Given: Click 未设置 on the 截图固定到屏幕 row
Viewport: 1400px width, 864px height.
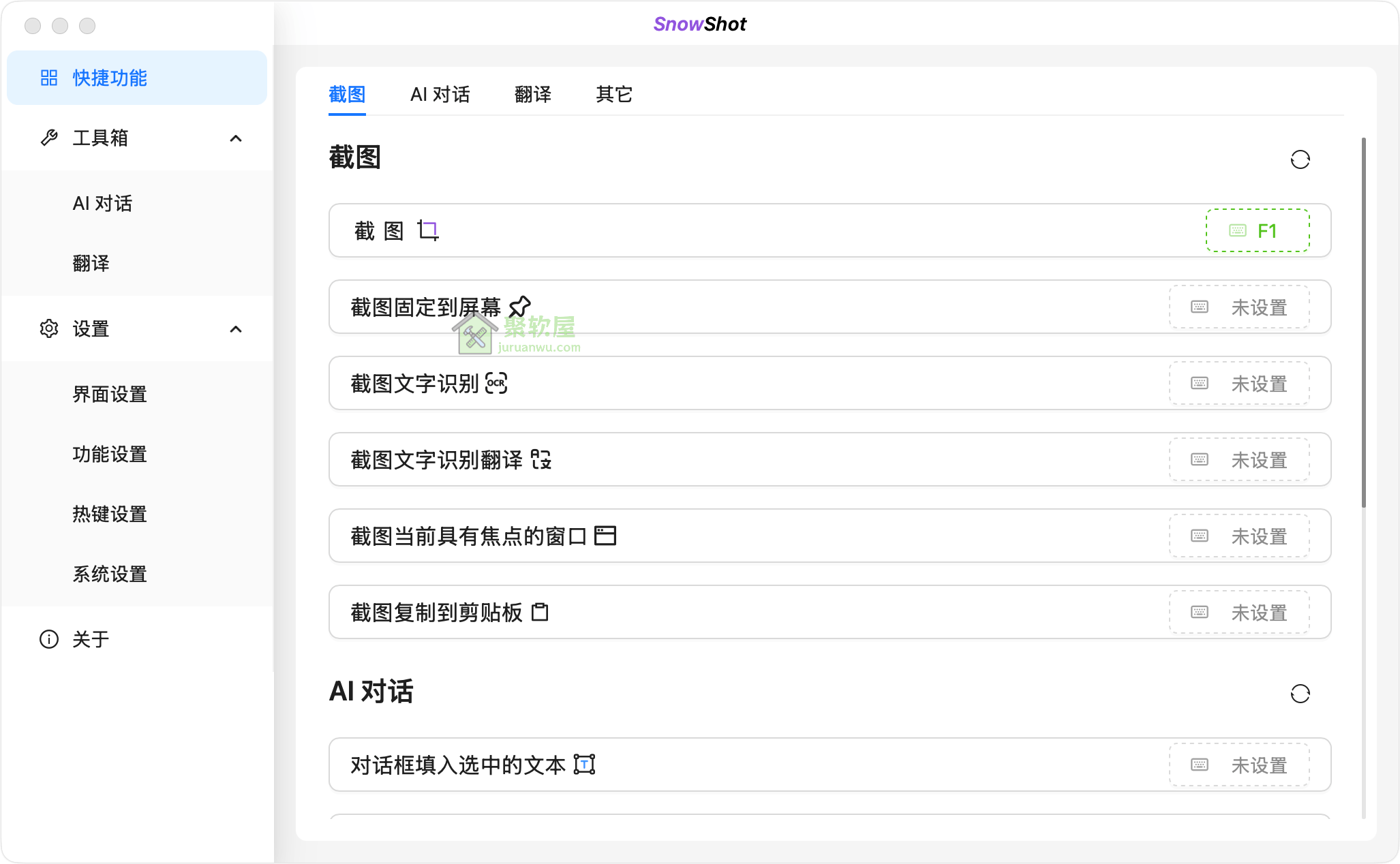Looking at the screenshot, I should pyautogui.click(x=1241, y=306).
